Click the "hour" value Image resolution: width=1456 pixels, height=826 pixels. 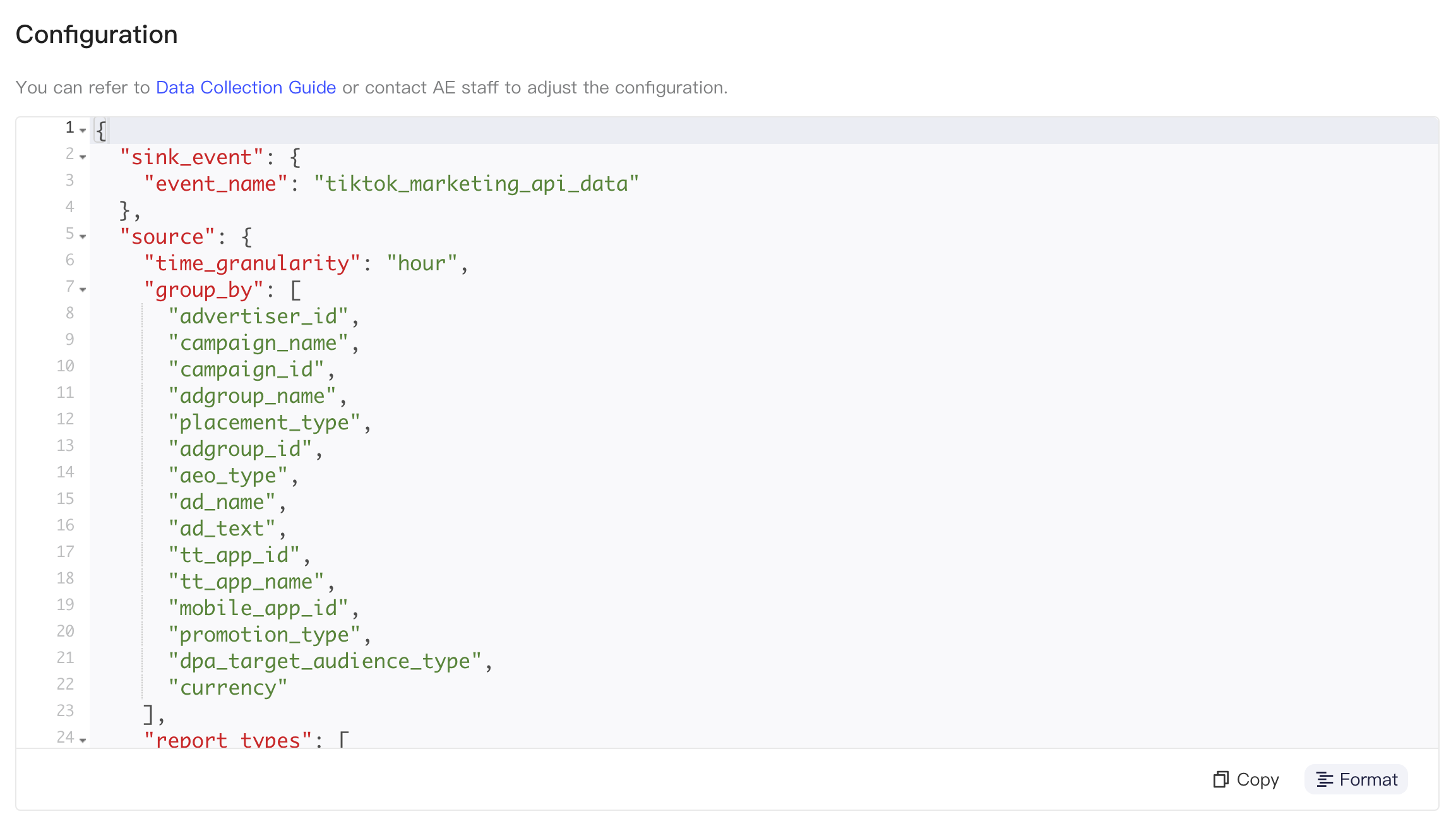coord(422,263)
